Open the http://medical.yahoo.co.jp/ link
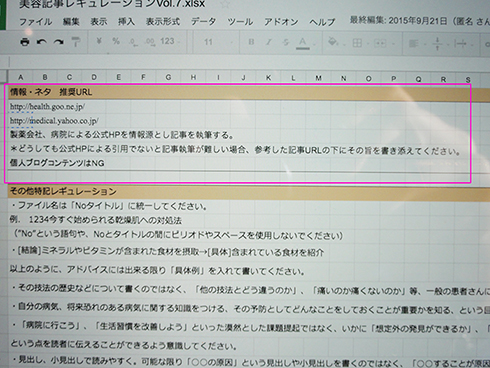Viewport: 490px width, 368px height. click(54, 121)
